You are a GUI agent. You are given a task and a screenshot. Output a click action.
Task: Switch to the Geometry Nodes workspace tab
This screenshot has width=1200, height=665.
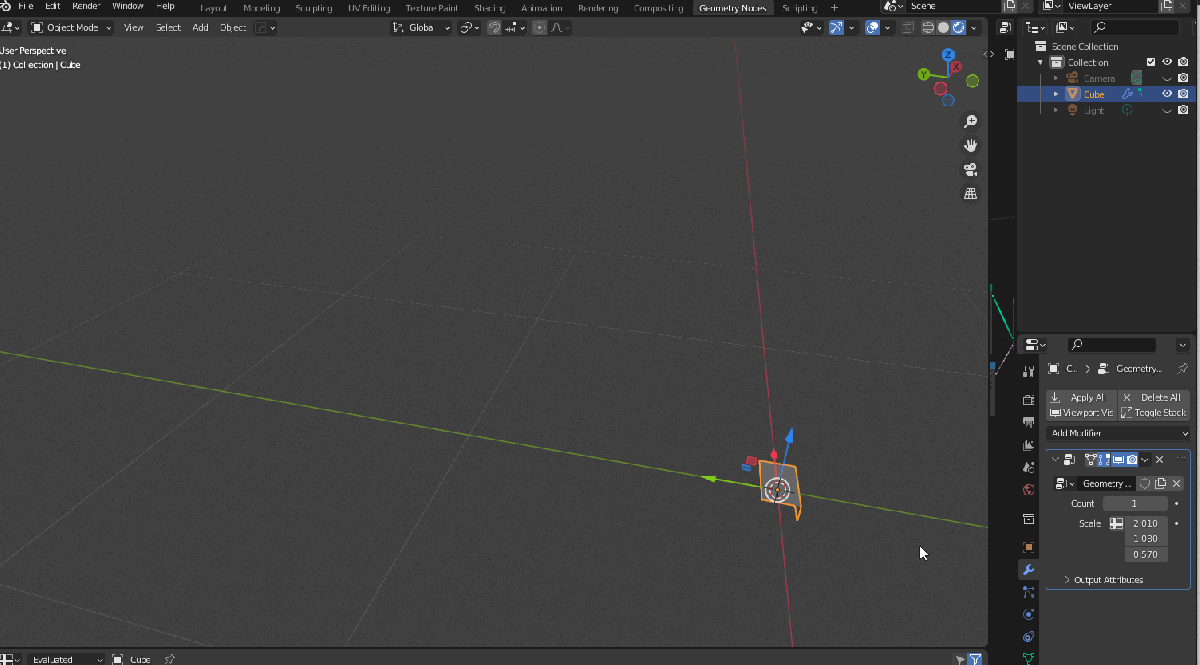click(732, 7)
